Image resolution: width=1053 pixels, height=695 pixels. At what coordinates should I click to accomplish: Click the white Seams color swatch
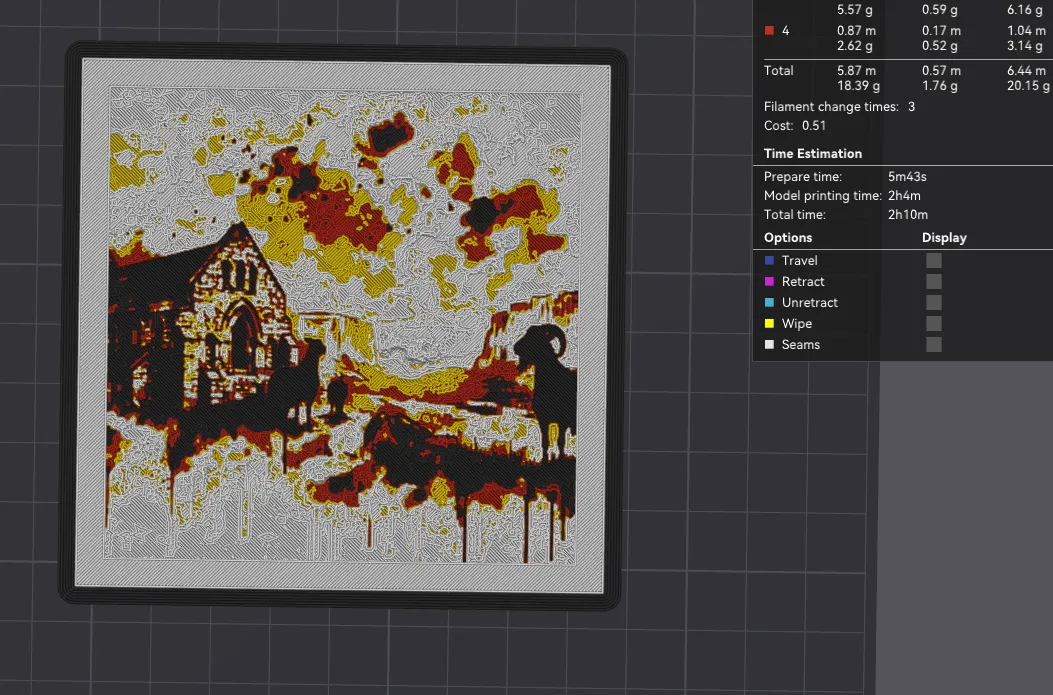[770, 344]
